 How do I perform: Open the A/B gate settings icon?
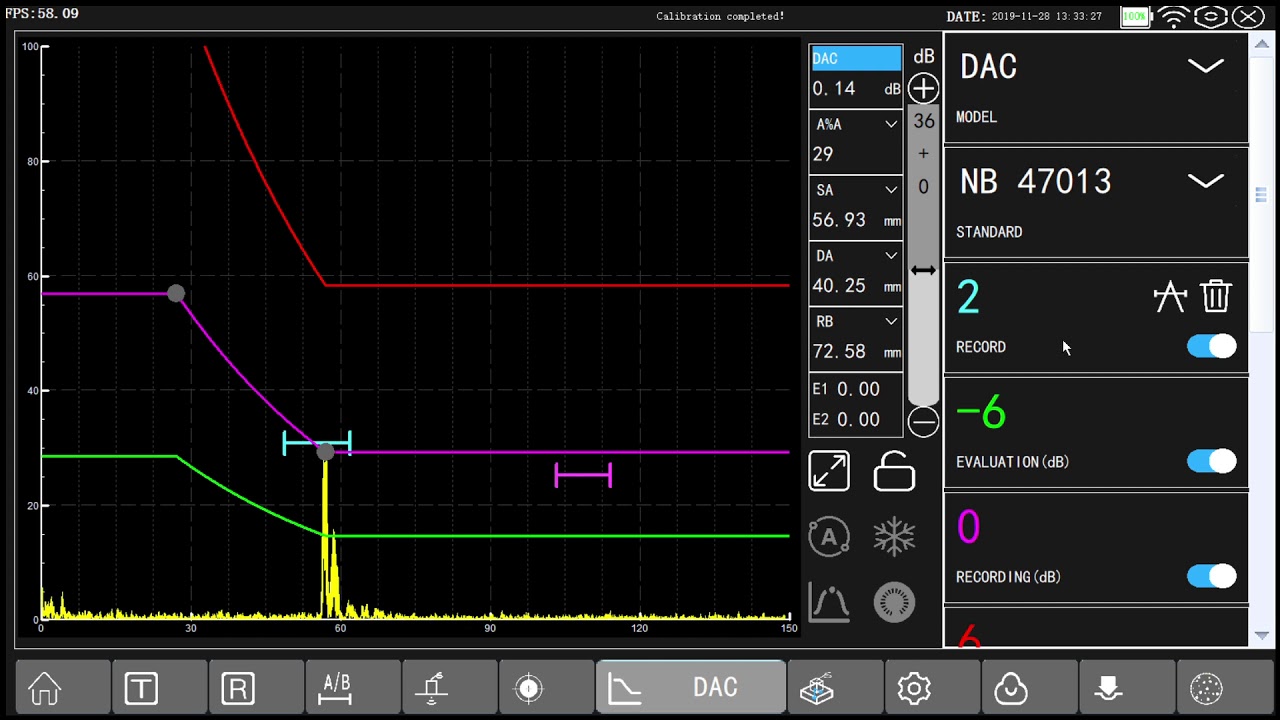[335, 688]
